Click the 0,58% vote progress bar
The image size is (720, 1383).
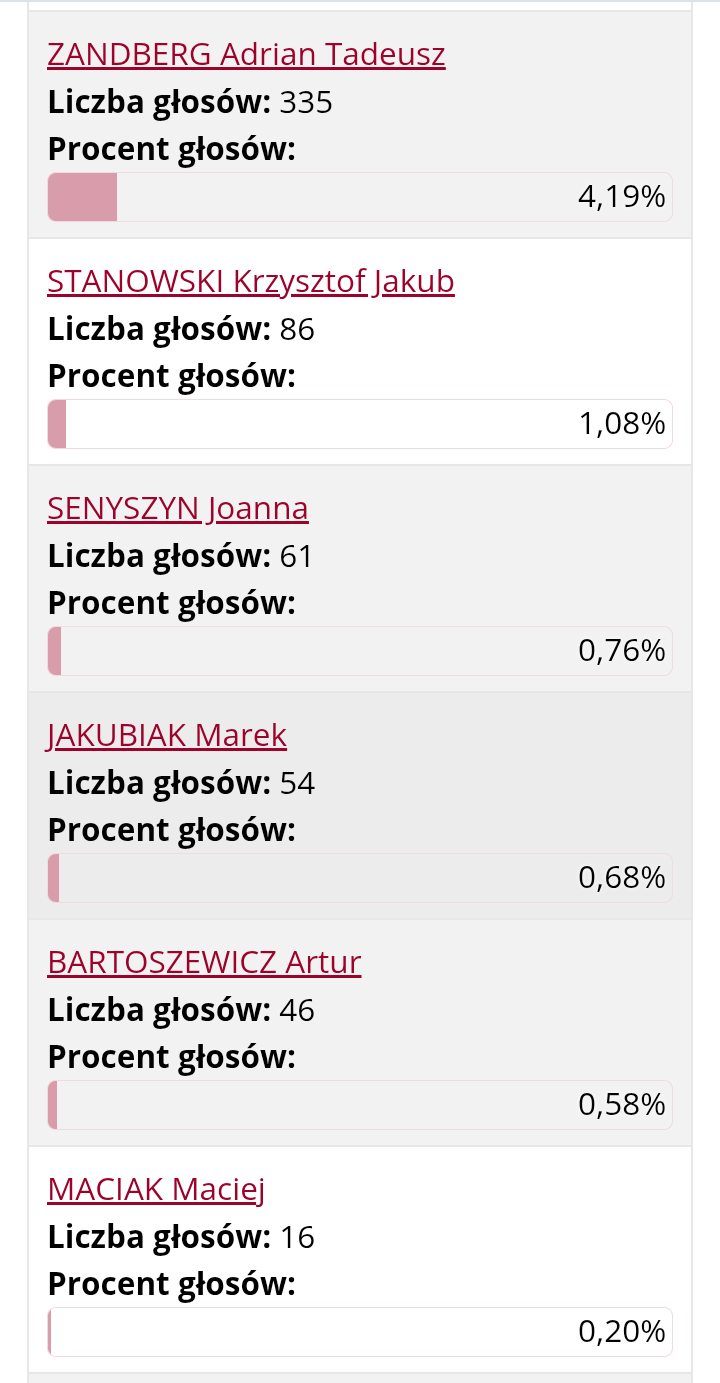click(x=360, y=1105)
